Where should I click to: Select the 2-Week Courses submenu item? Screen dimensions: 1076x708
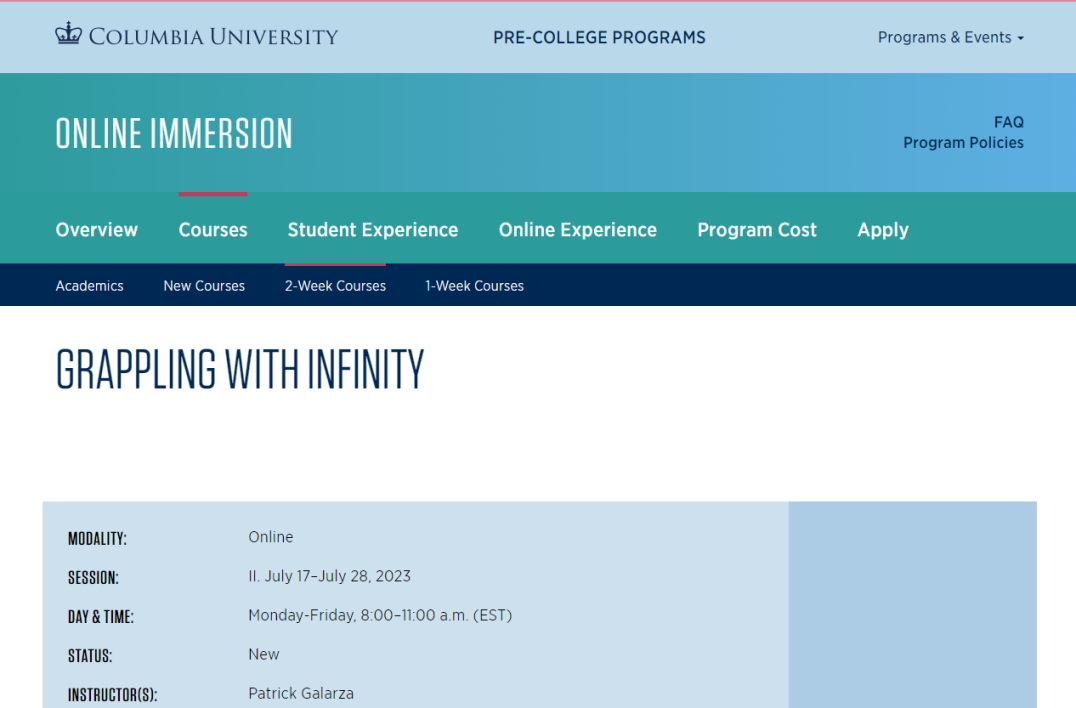(x=336, y=286)
